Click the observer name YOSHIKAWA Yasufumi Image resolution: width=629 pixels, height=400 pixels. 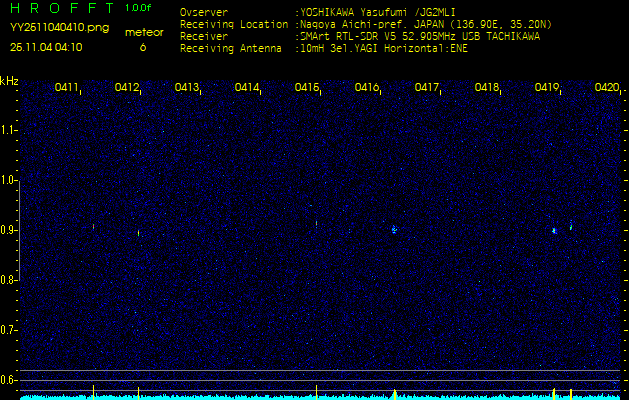pos(368,13)
